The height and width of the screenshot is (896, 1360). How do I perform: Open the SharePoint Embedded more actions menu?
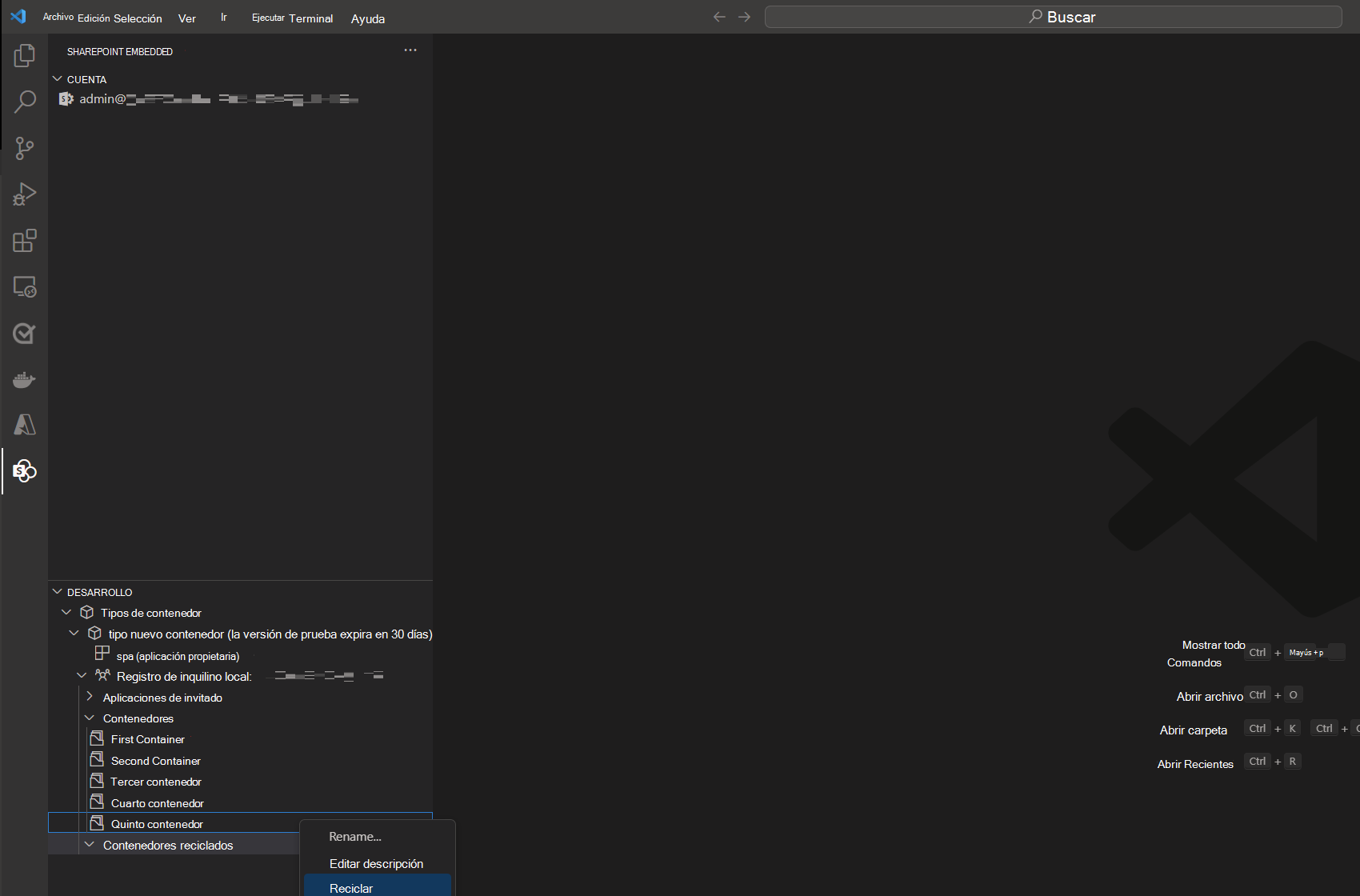tap(410, 50)
